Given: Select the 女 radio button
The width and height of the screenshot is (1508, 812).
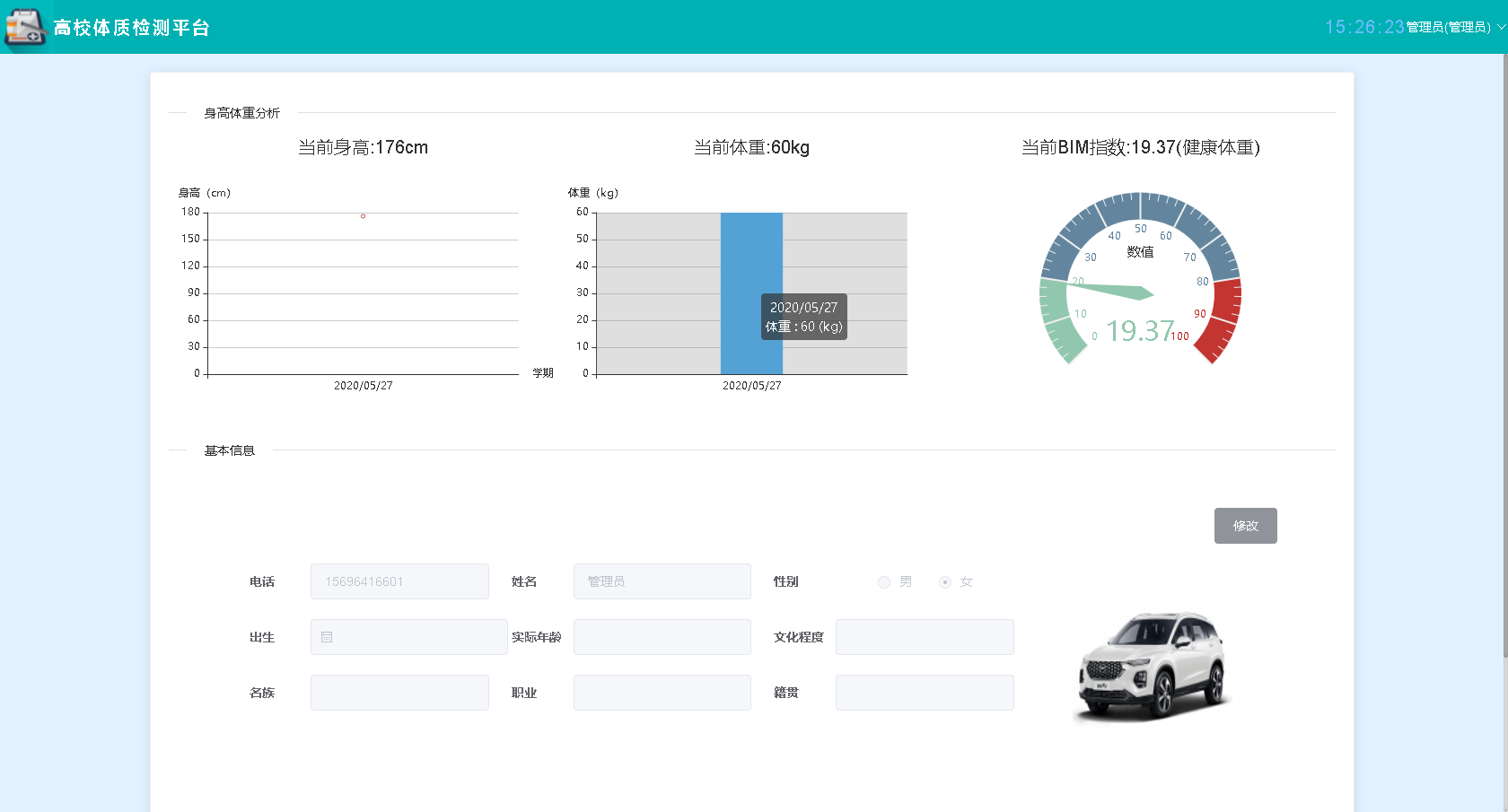Looking at the screenshot, I should pyautogui.click(x=945, y=582).
